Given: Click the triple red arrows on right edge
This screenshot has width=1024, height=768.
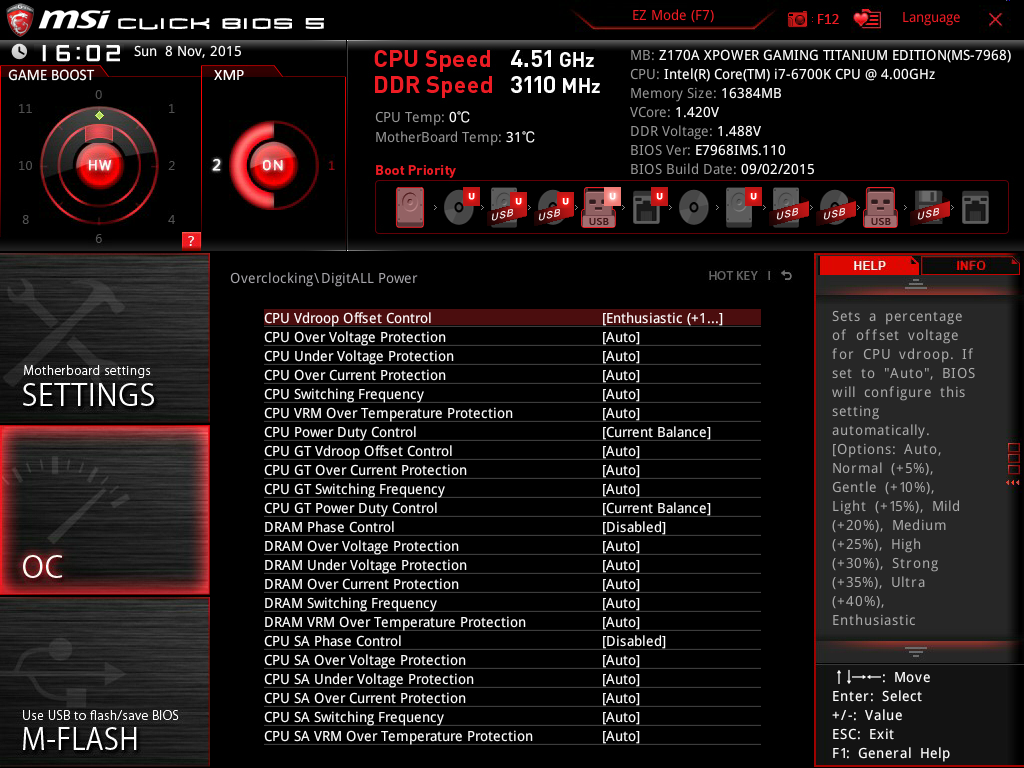Looking at the screenshot, I should click(1012, 483).
